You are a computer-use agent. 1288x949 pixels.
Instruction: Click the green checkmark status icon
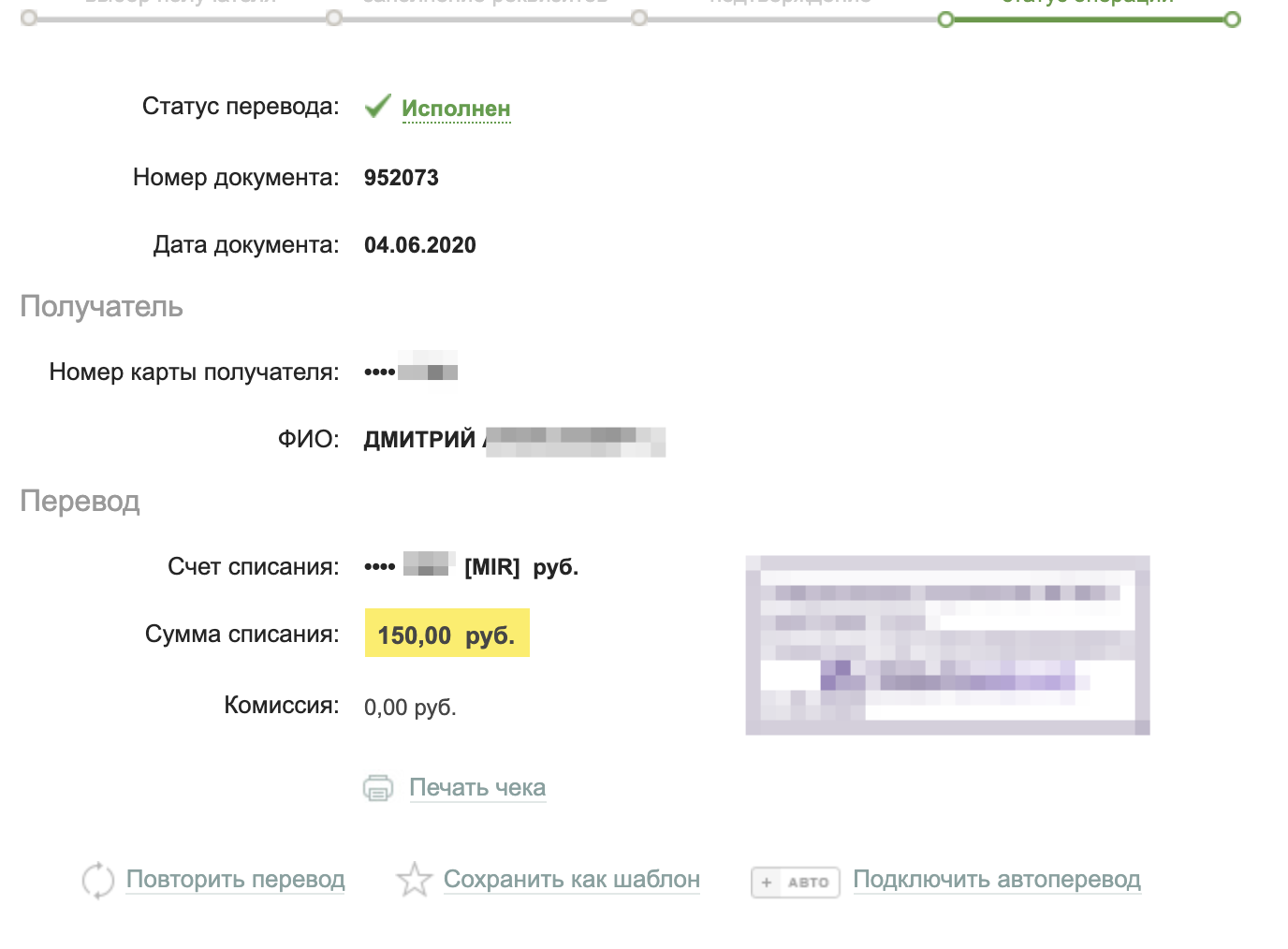[x=377, y=106]
